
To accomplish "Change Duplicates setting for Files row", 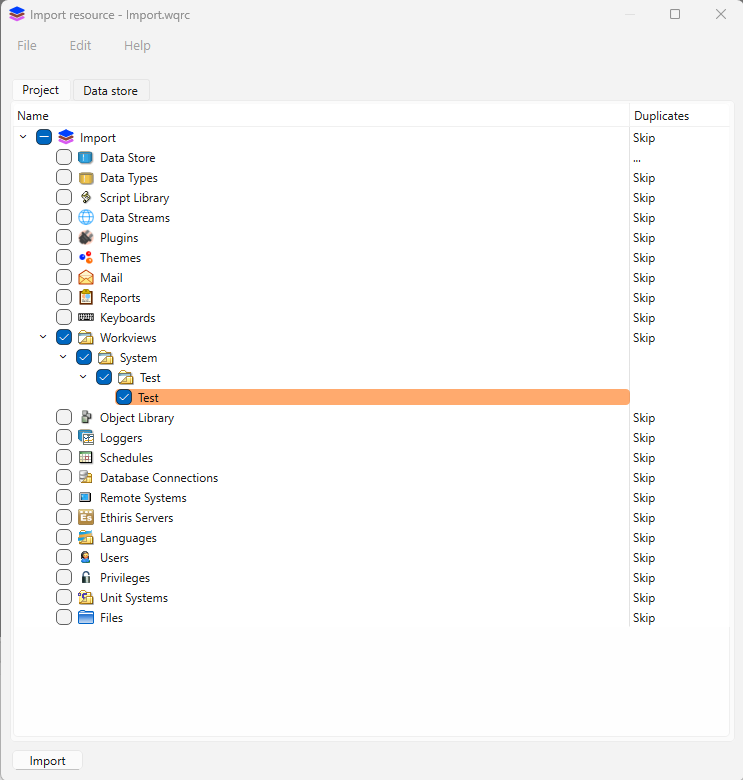I will point(644,618).
